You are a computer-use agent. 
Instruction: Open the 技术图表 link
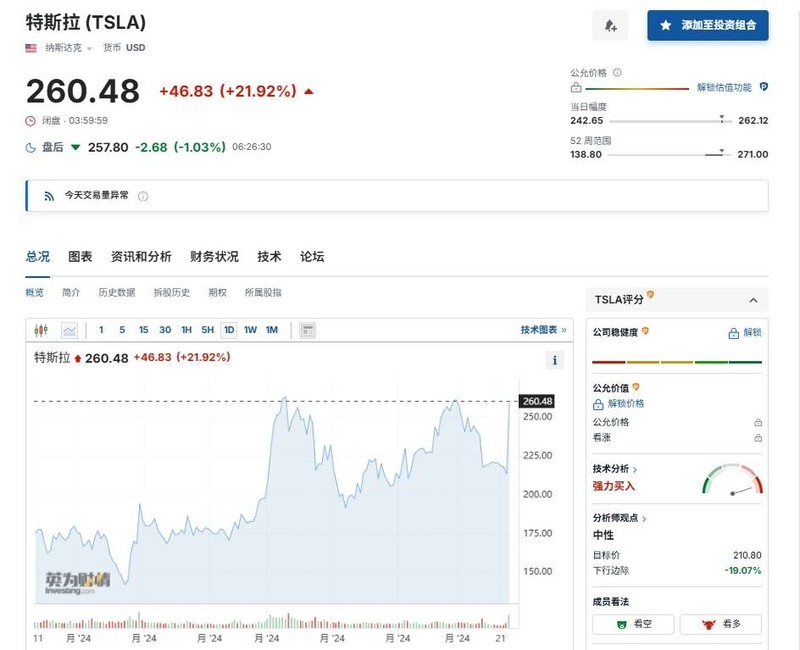pyautogui.click(x=542, y=330)
